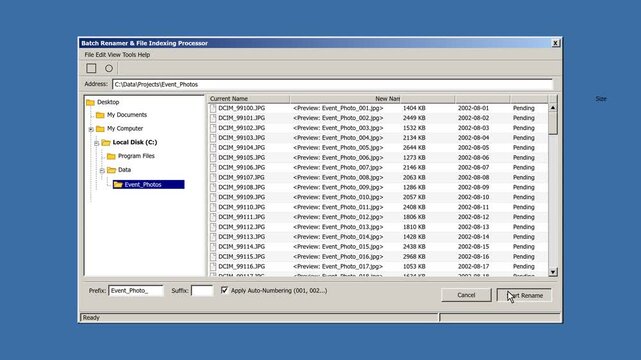Click file icon beside DCIM_99110.JPG
The image size is (641, 360).
pos(213,207)
